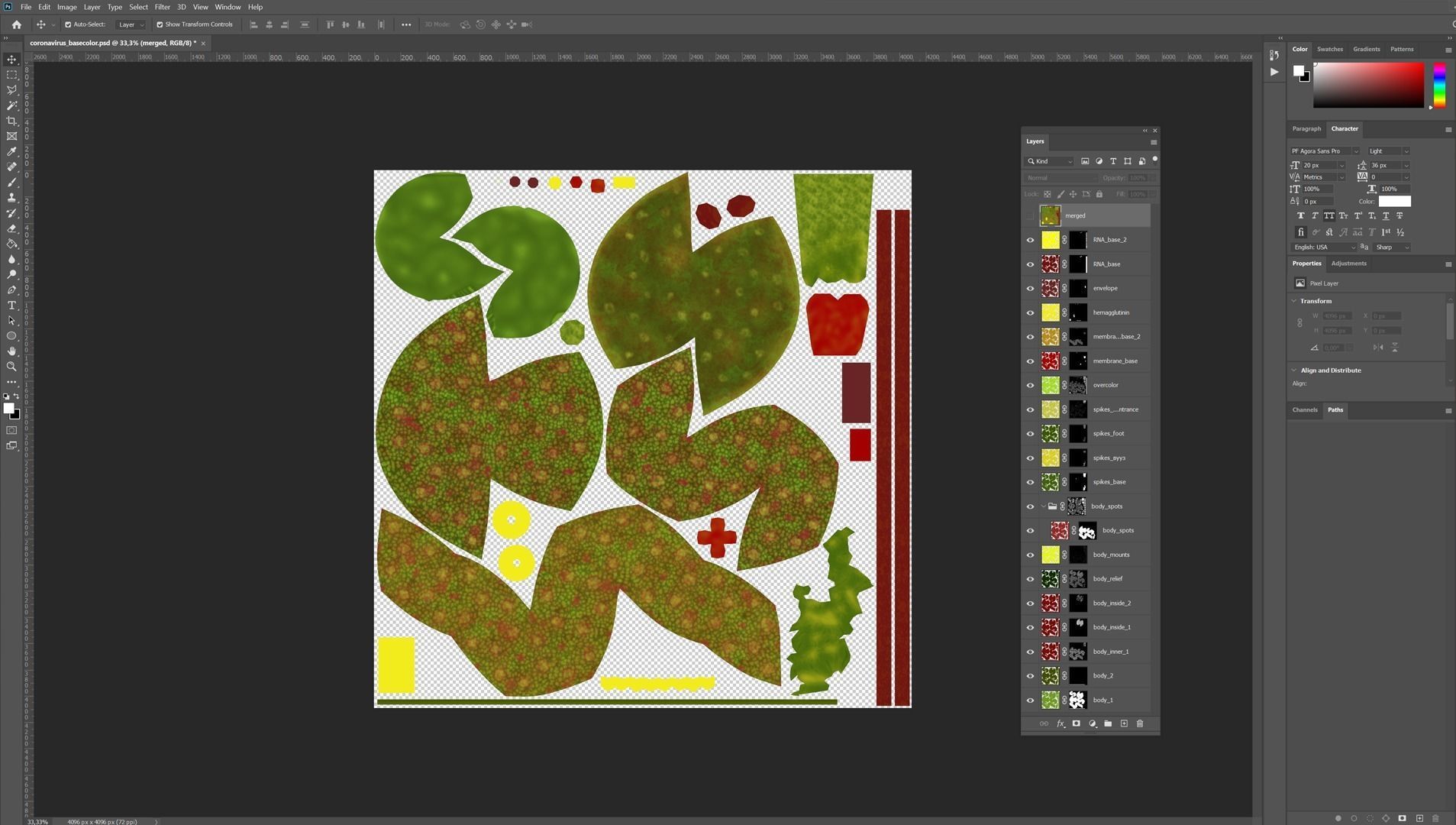Select the Blur tool
The image size is (1456, 825).
pyautogui.click(x=11, y=259)
